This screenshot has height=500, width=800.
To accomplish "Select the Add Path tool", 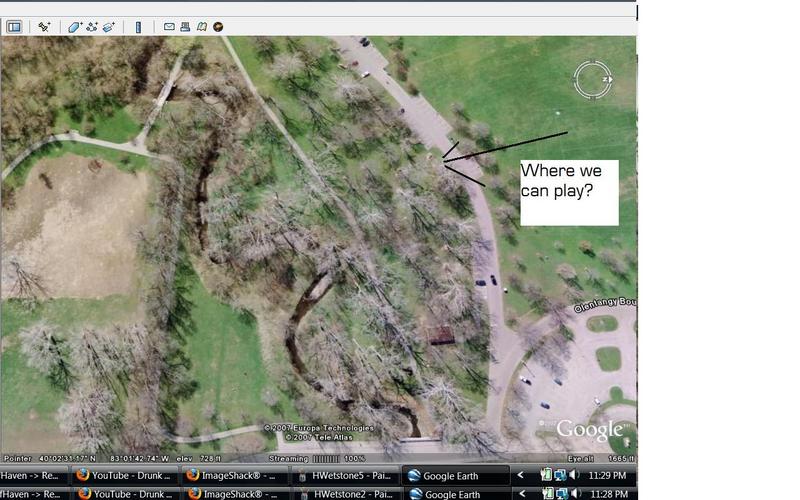I will point(92,27).
